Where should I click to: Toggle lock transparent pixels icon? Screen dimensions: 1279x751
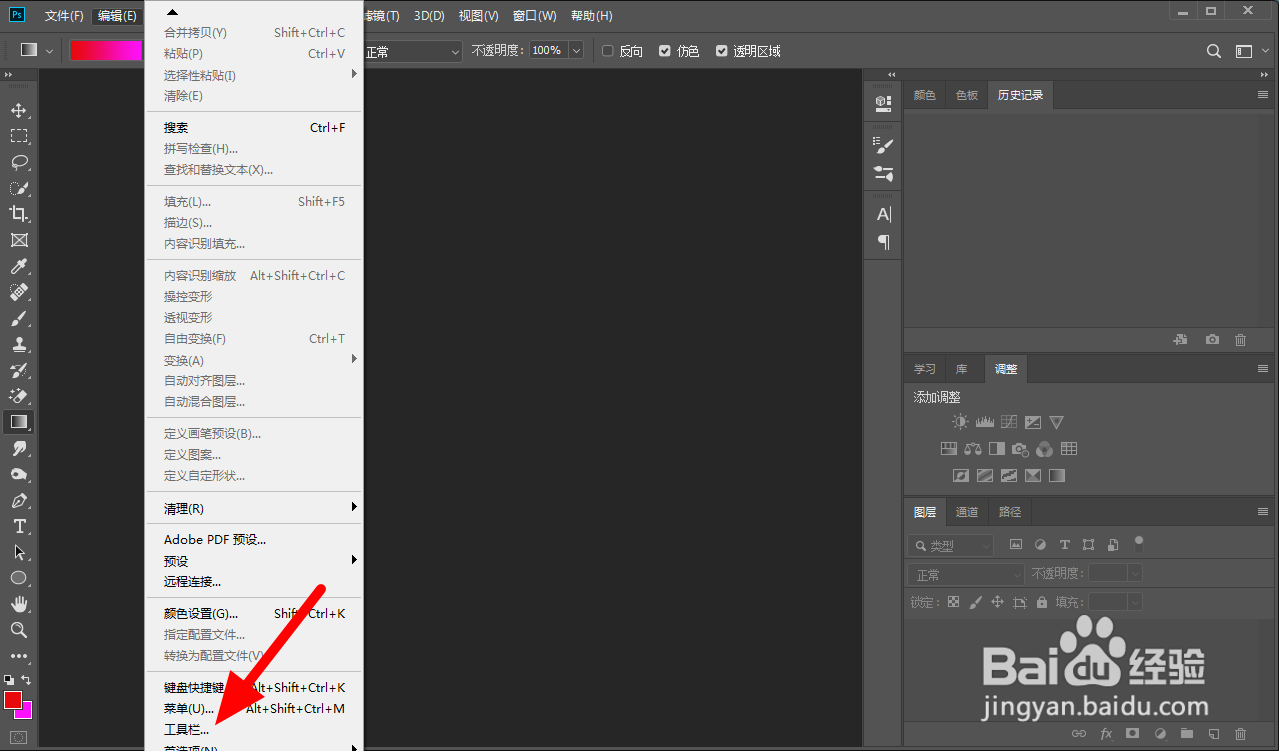tap(953, 602)
